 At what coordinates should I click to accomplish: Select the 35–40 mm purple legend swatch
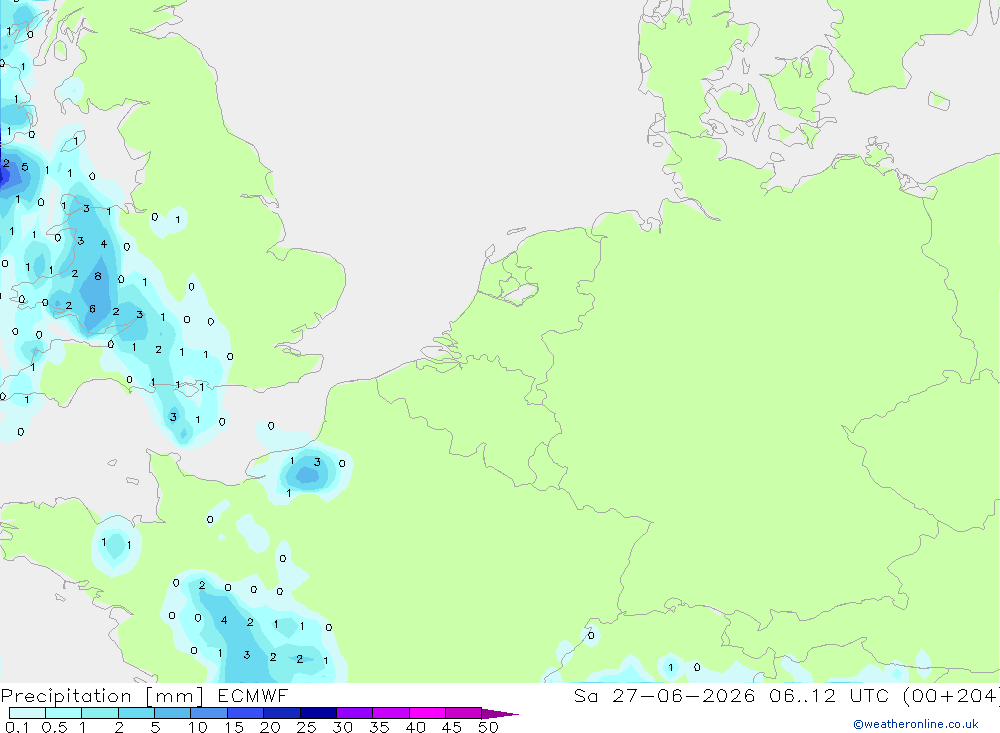[391, 713]
